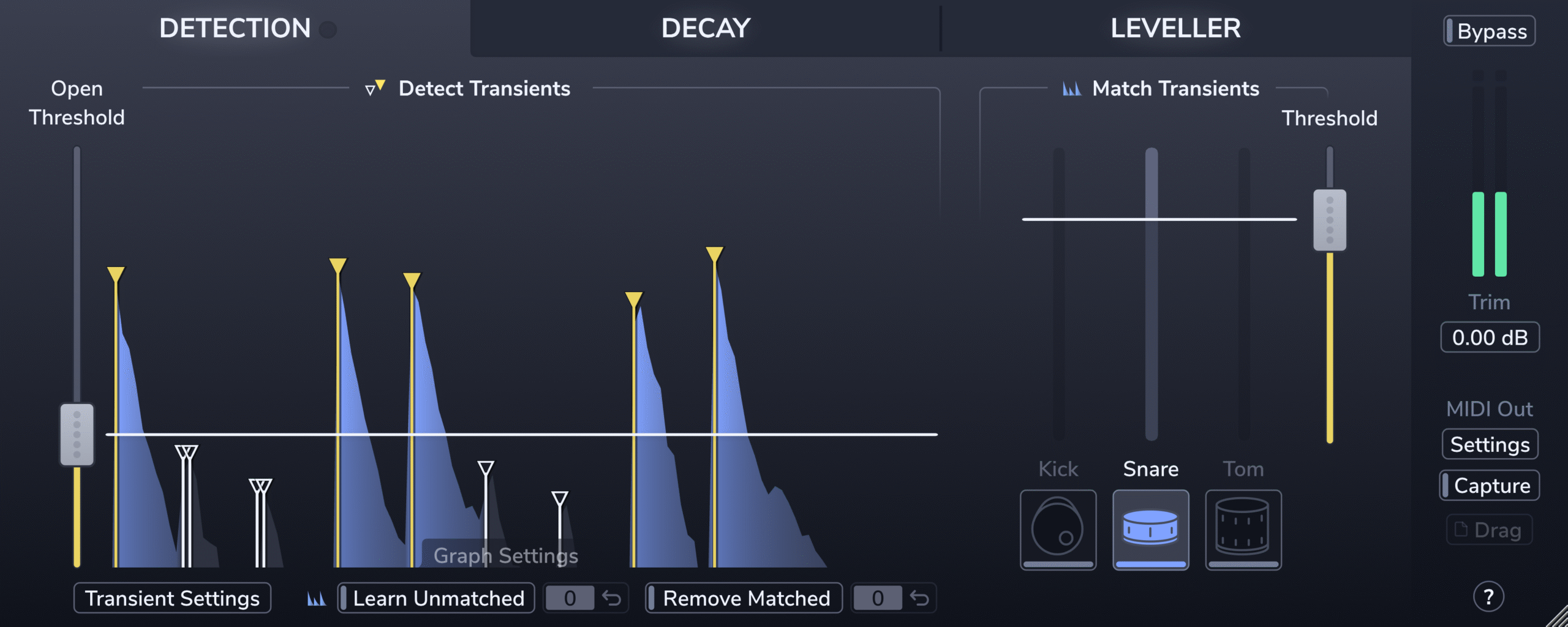Click the Drag MIDI button
Screen dimensions: 1568x627
[x=1490, y=530]
